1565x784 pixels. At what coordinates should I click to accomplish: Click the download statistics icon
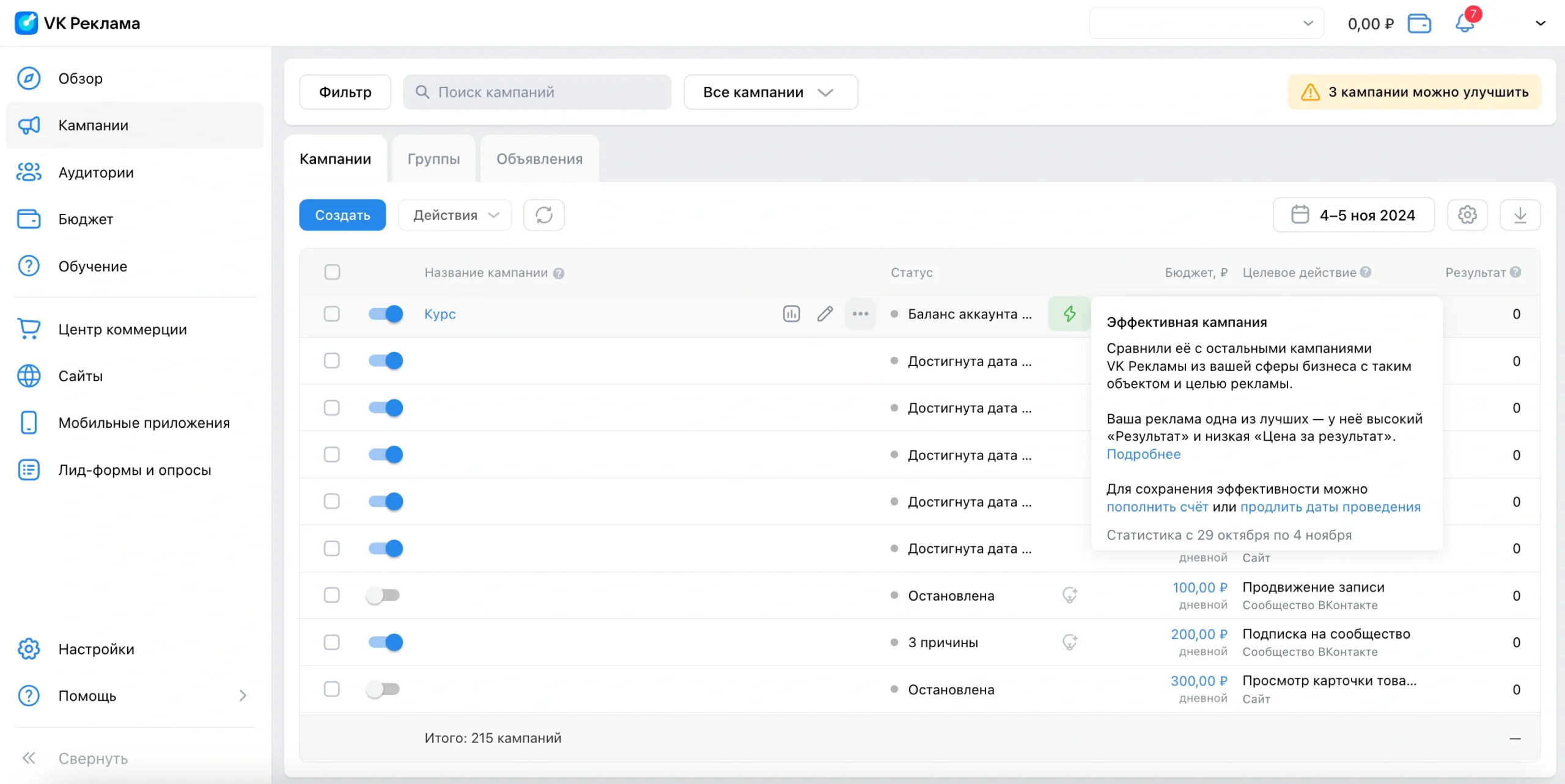coord(1520,215)
